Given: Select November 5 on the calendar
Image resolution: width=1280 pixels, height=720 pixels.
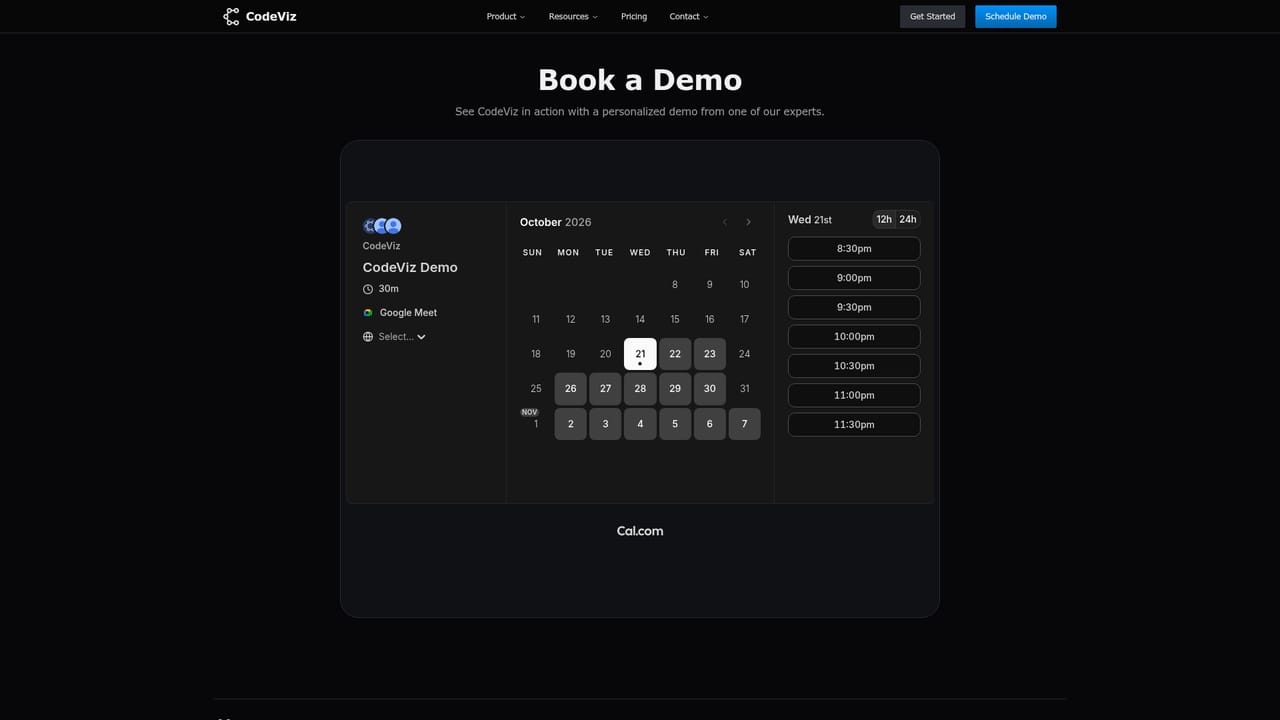Looking at the screenshot, I should [x=675, y=424].
